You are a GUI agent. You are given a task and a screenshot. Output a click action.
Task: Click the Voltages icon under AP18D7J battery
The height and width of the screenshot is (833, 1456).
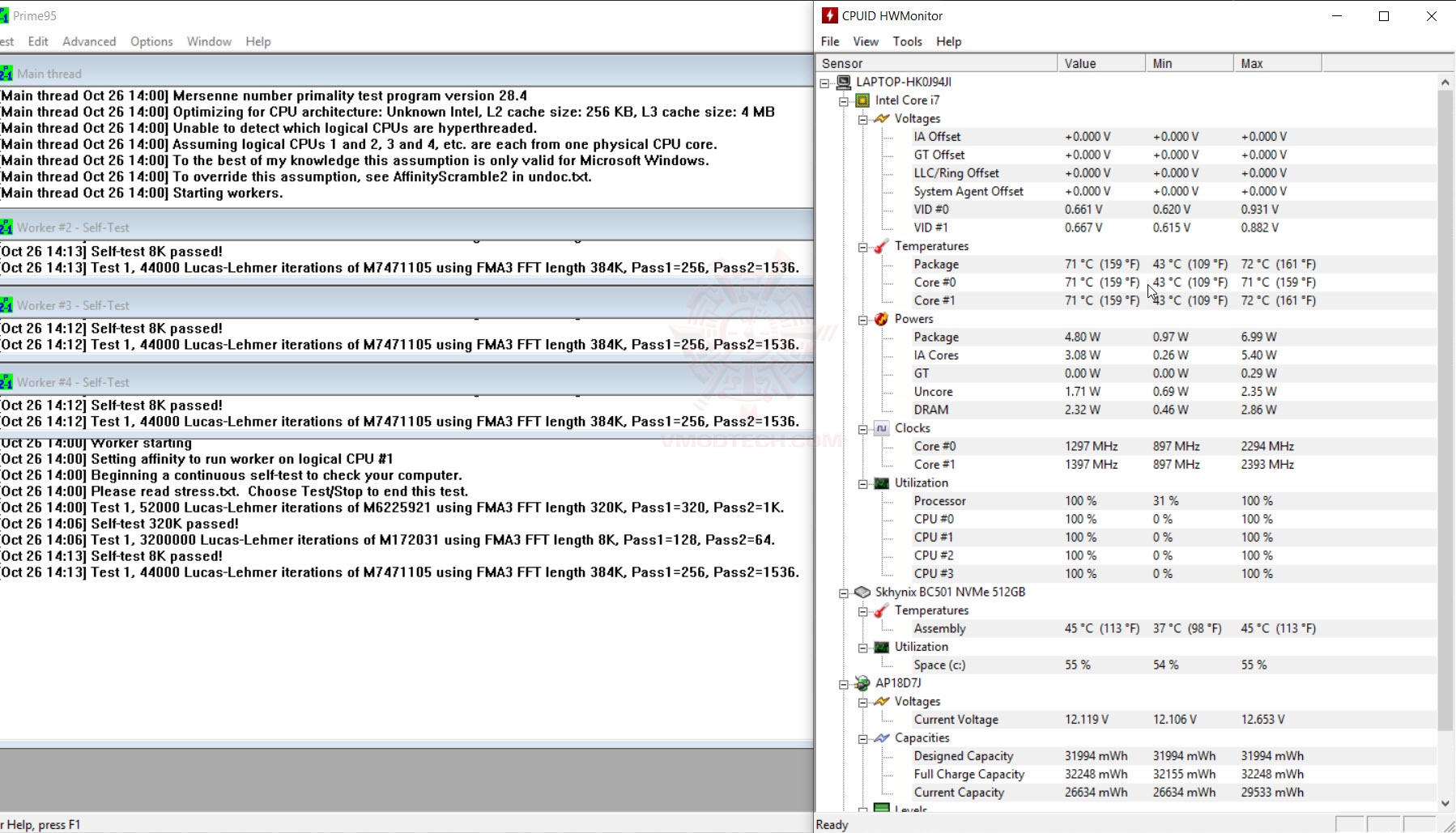[x=882, y=701]
